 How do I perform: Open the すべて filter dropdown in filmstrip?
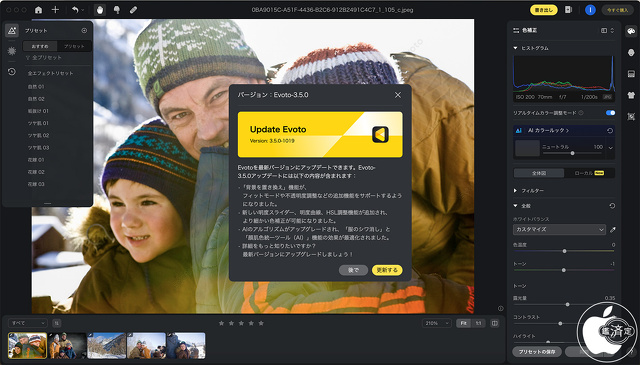tap(27, 323)
